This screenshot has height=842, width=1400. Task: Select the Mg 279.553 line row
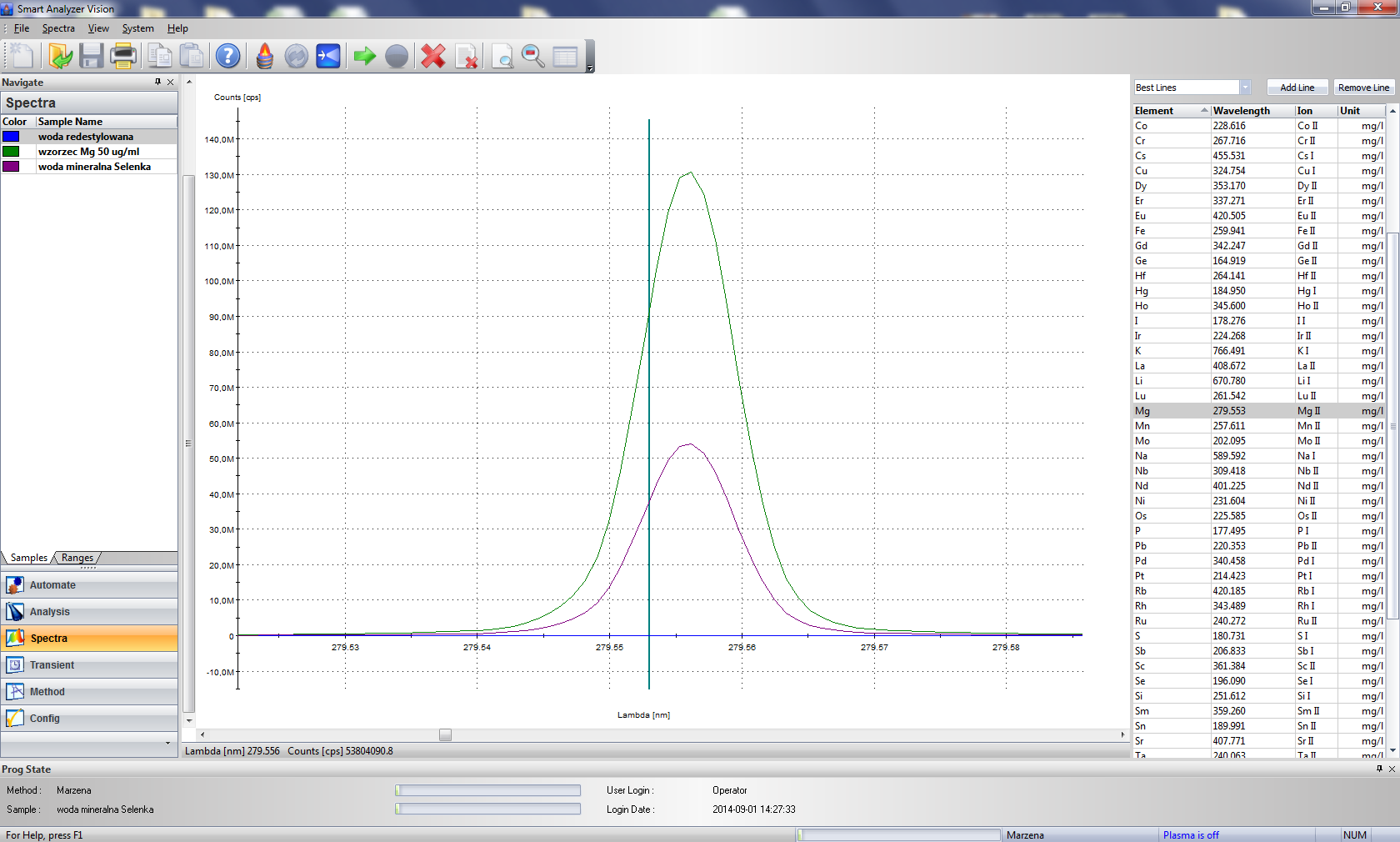tap(1258, 411)
